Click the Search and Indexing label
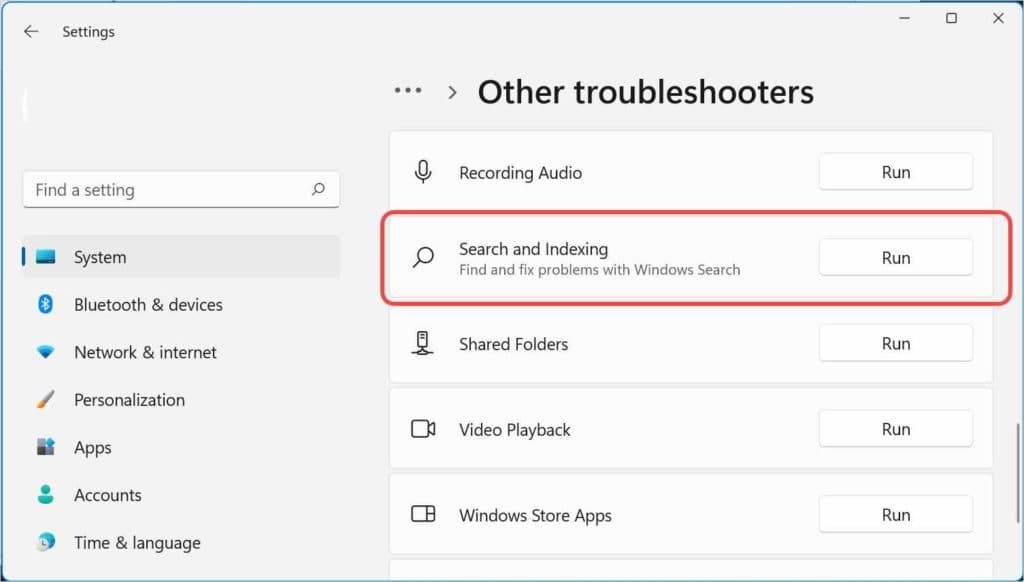 click(x=534, y=249)
